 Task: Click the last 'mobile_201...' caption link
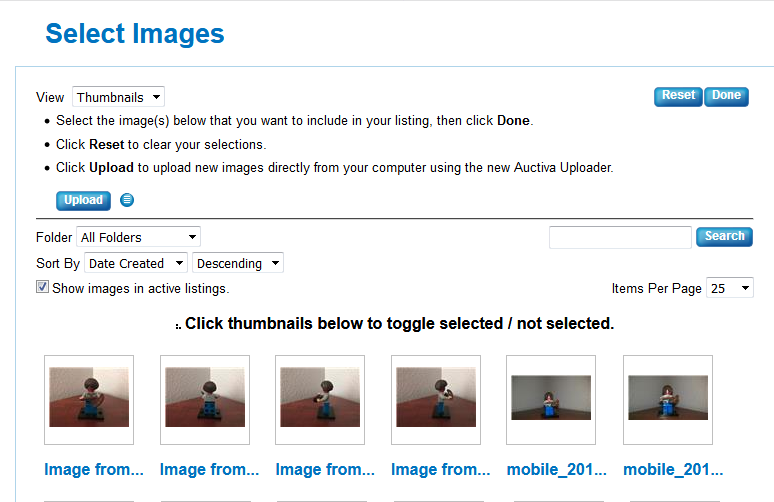pyautogui.click(x=673, y=469)
